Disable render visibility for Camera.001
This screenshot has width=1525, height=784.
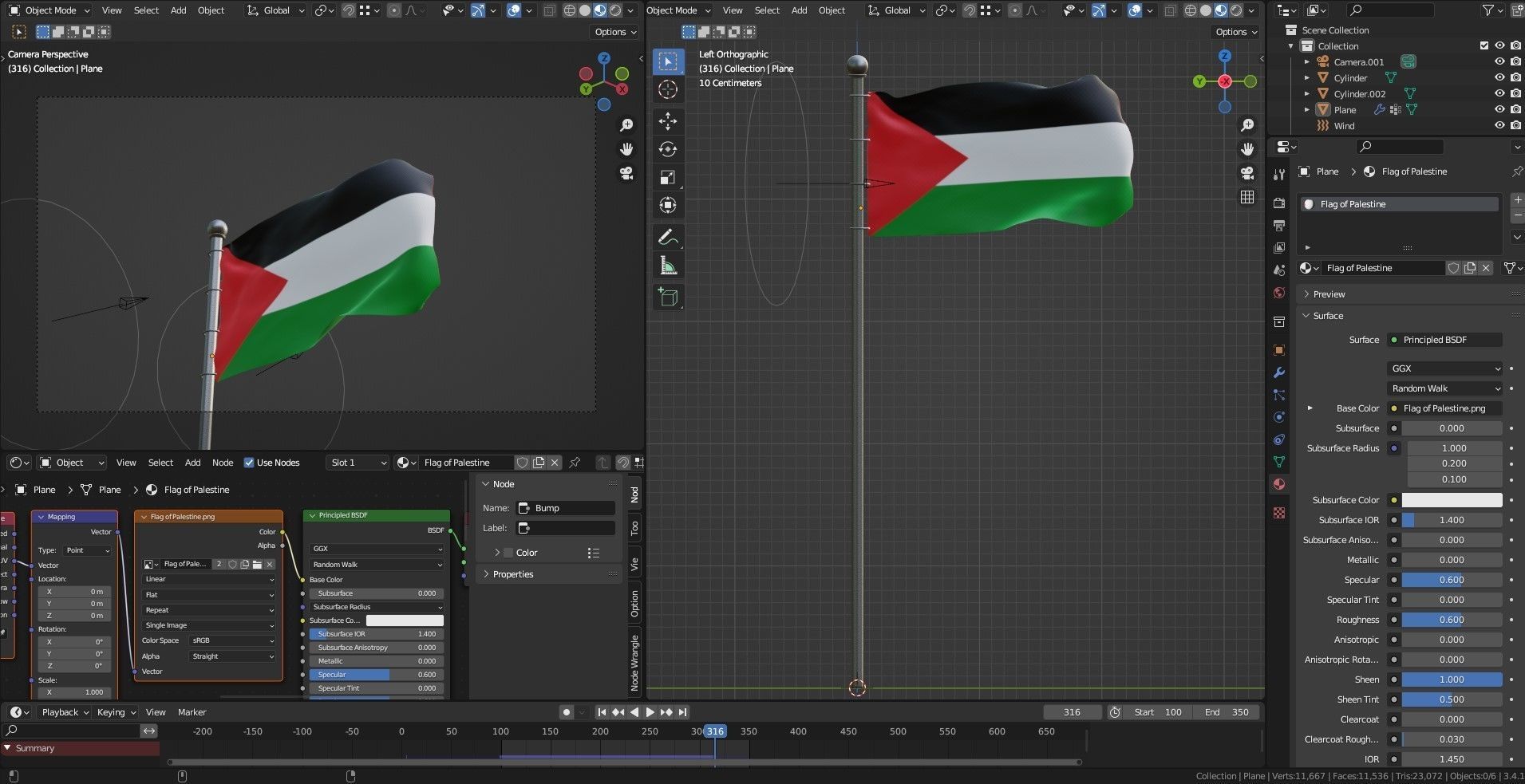[x=1515, y=61]
